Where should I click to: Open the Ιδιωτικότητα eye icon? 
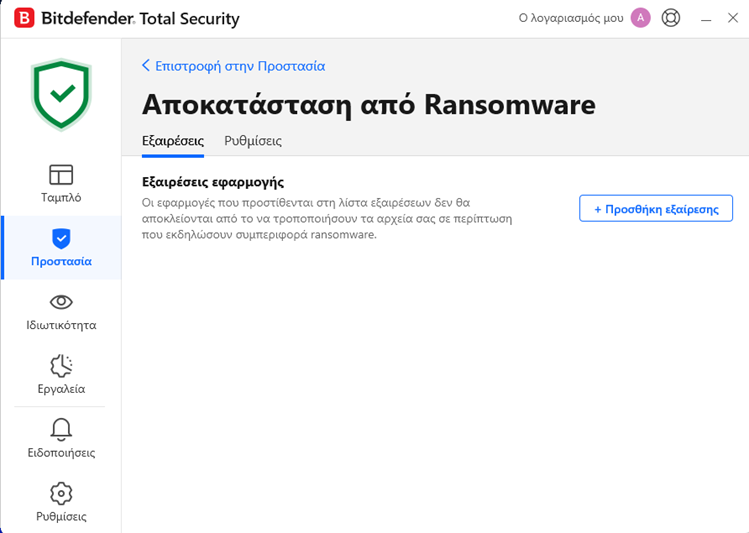61,302
